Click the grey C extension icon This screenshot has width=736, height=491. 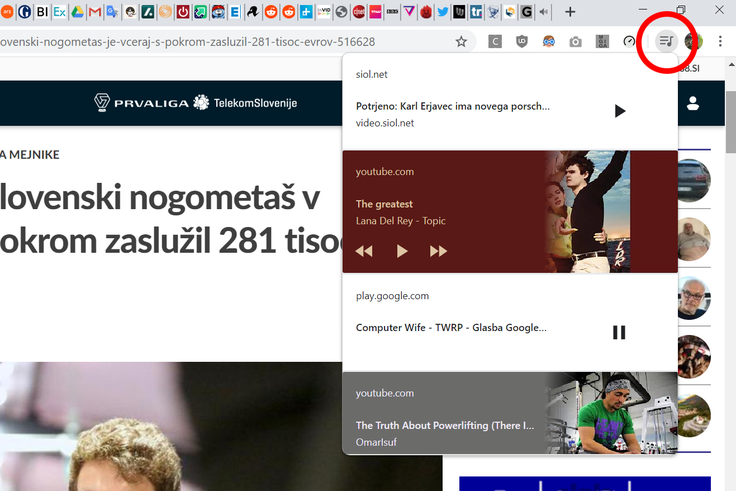495,42
